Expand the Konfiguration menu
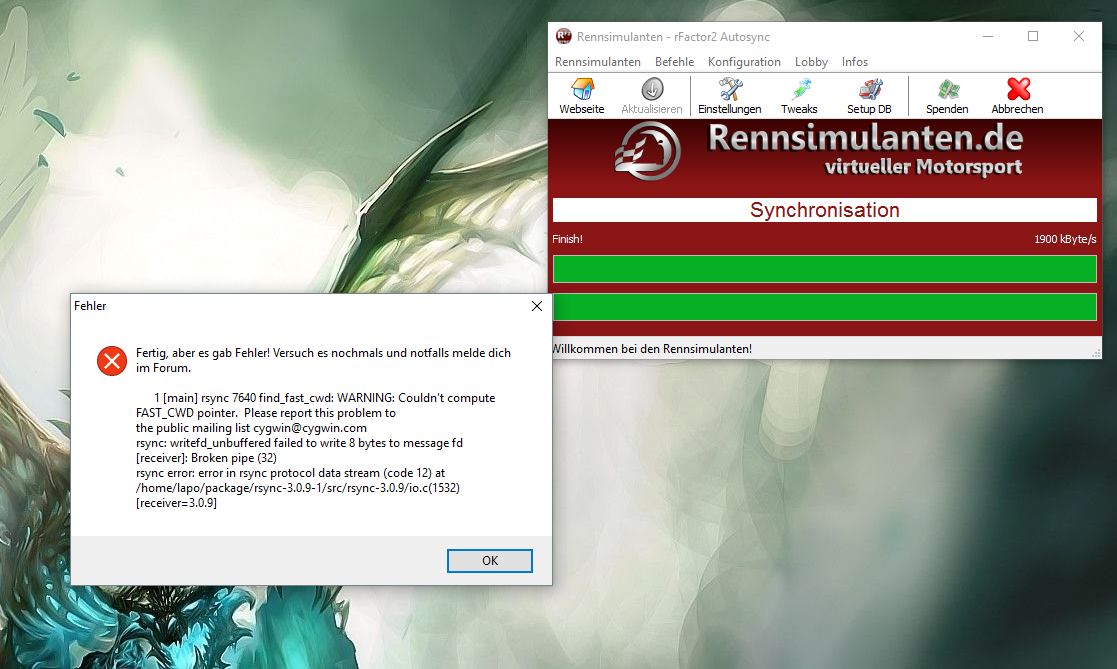Screen dimensions: 1117x669 point(744,62)
